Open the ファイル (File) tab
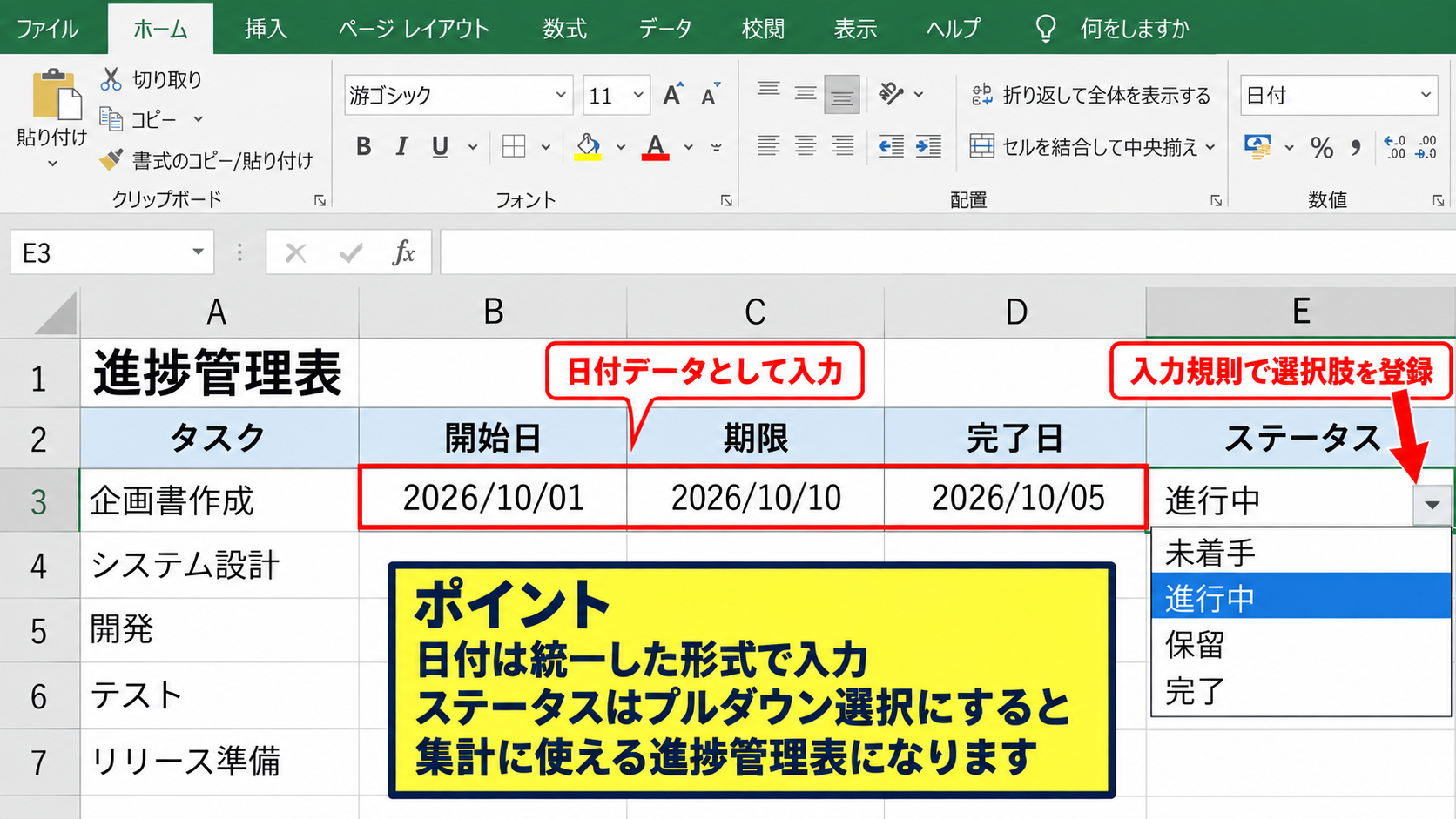Viewport: 1456px width, 819px height. click(x=48, y=29)
